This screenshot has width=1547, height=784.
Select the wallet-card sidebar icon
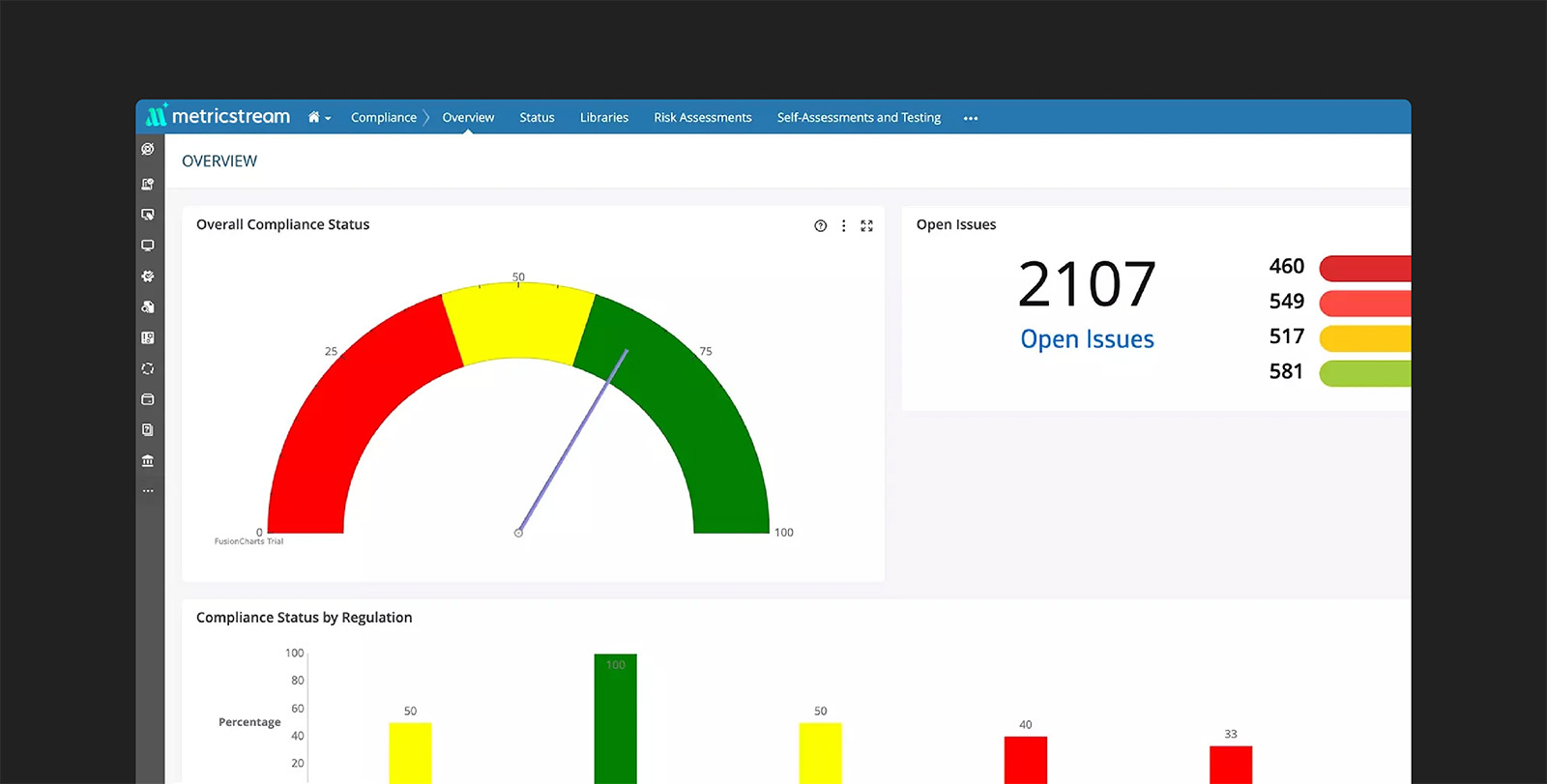(148, 399)
